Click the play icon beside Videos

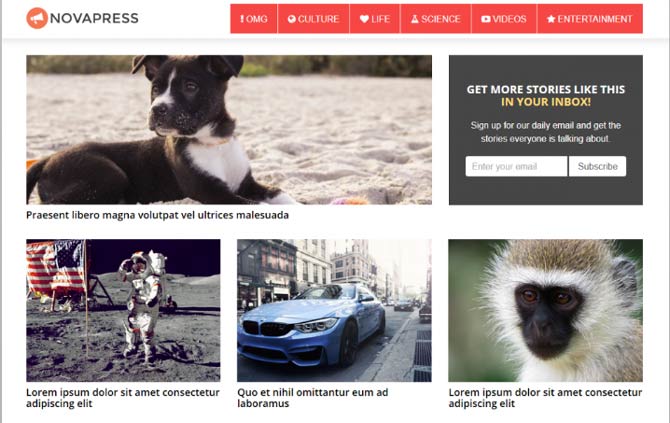pos(486,19)
